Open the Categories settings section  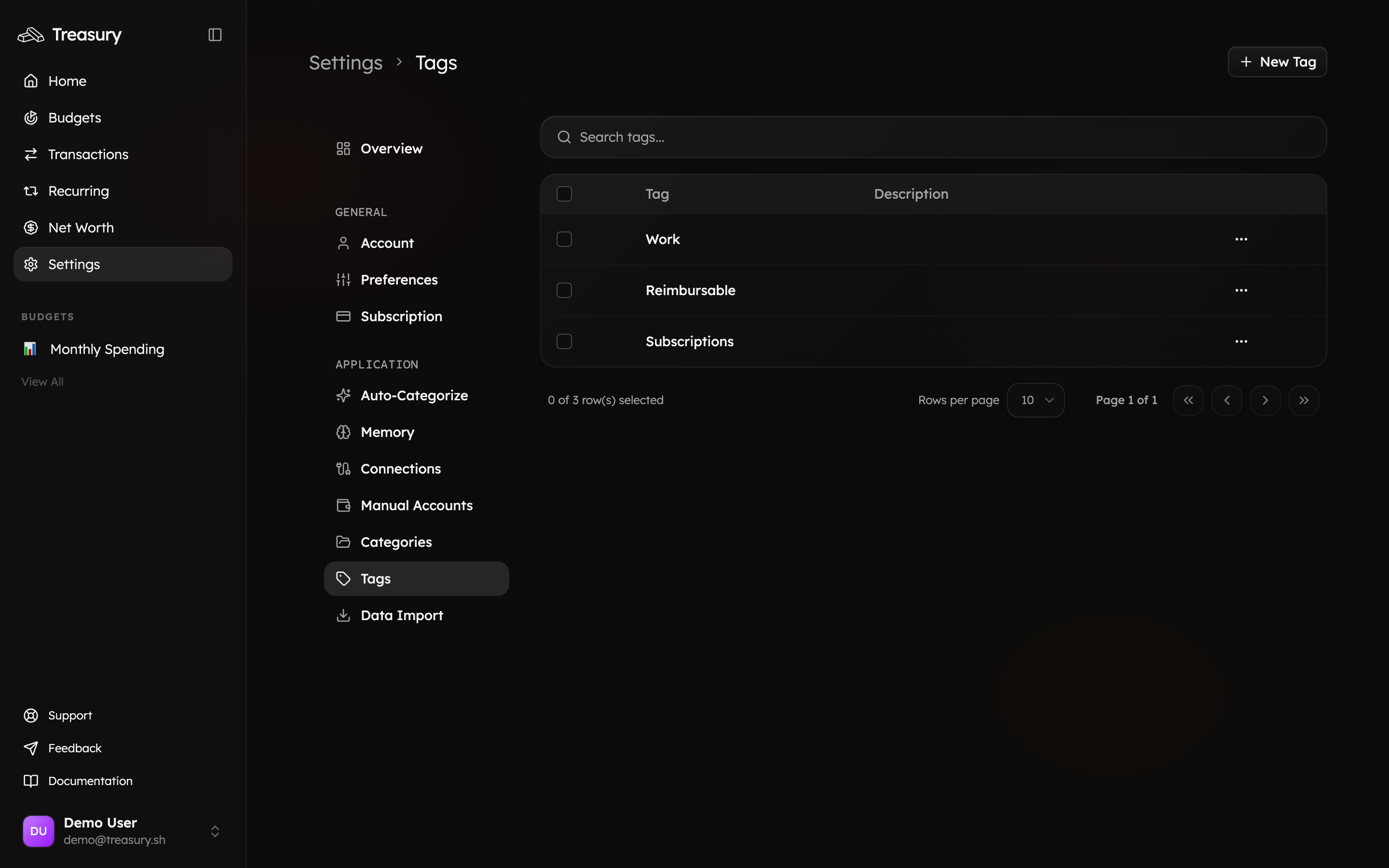pyautogui.click(x=417, y=542)
